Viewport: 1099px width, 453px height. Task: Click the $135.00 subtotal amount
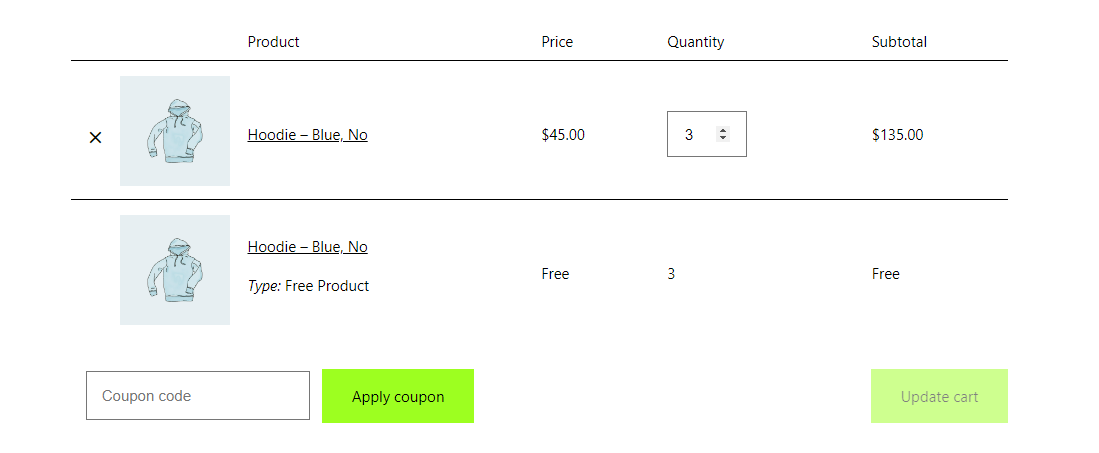tap(897, 135)
